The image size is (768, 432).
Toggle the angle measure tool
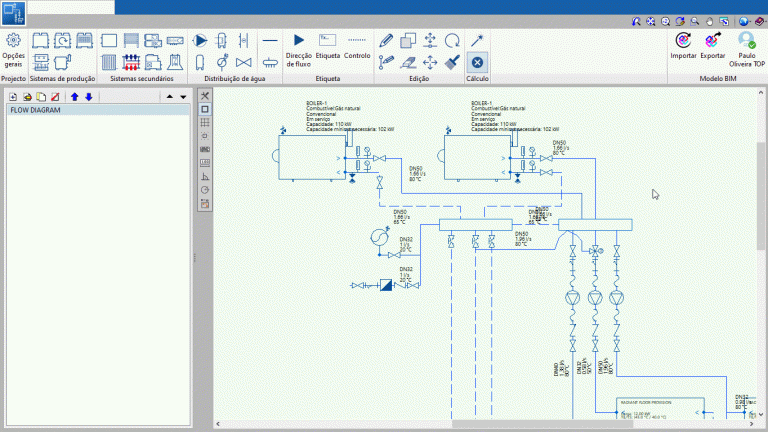(x=205, y=176)
